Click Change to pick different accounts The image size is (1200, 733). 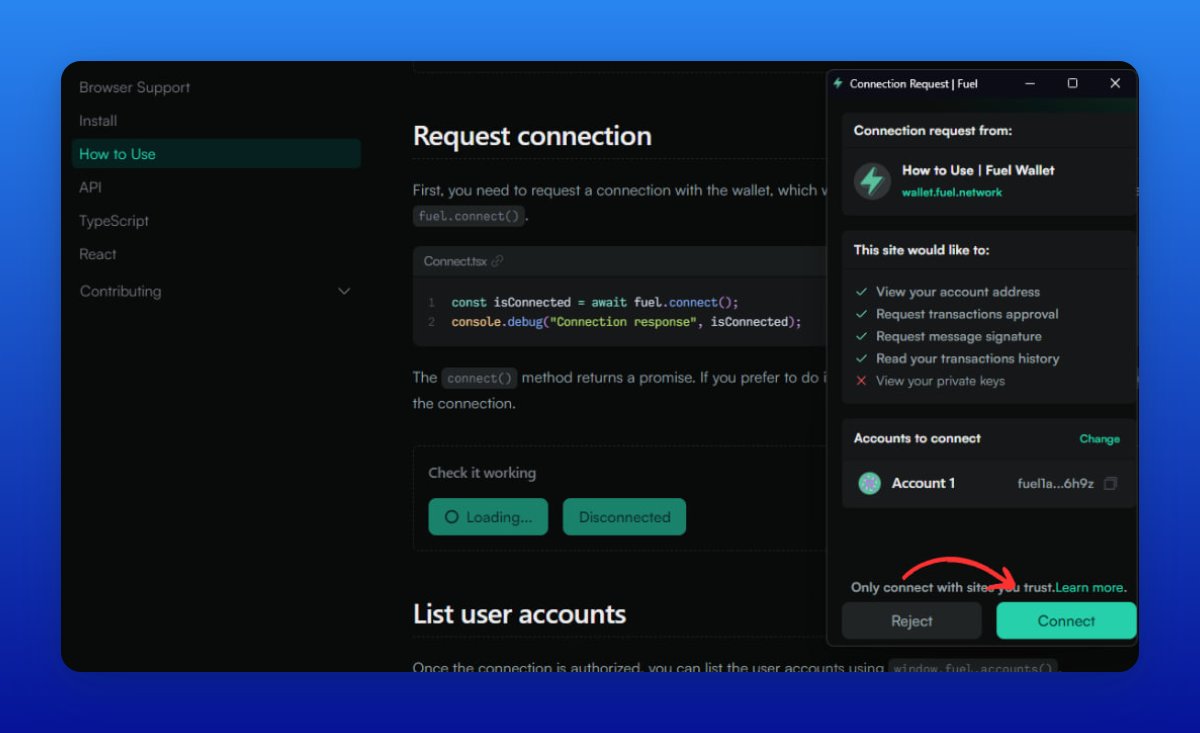(1099, 439)
